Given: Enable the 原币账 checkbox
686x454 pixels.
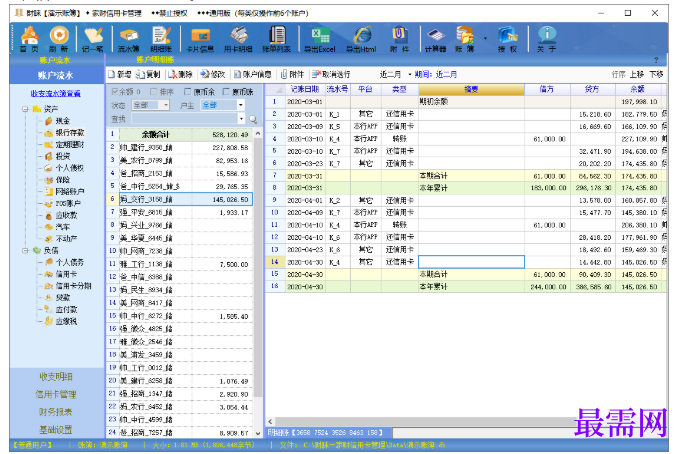Looking at the screenshot, I should click(x=226, y=91).
